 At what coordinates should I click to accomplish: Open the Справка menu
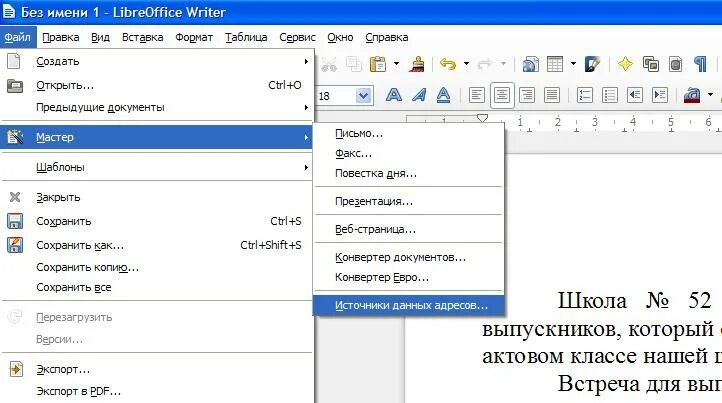pyautogui.click(x=386, y=37)
